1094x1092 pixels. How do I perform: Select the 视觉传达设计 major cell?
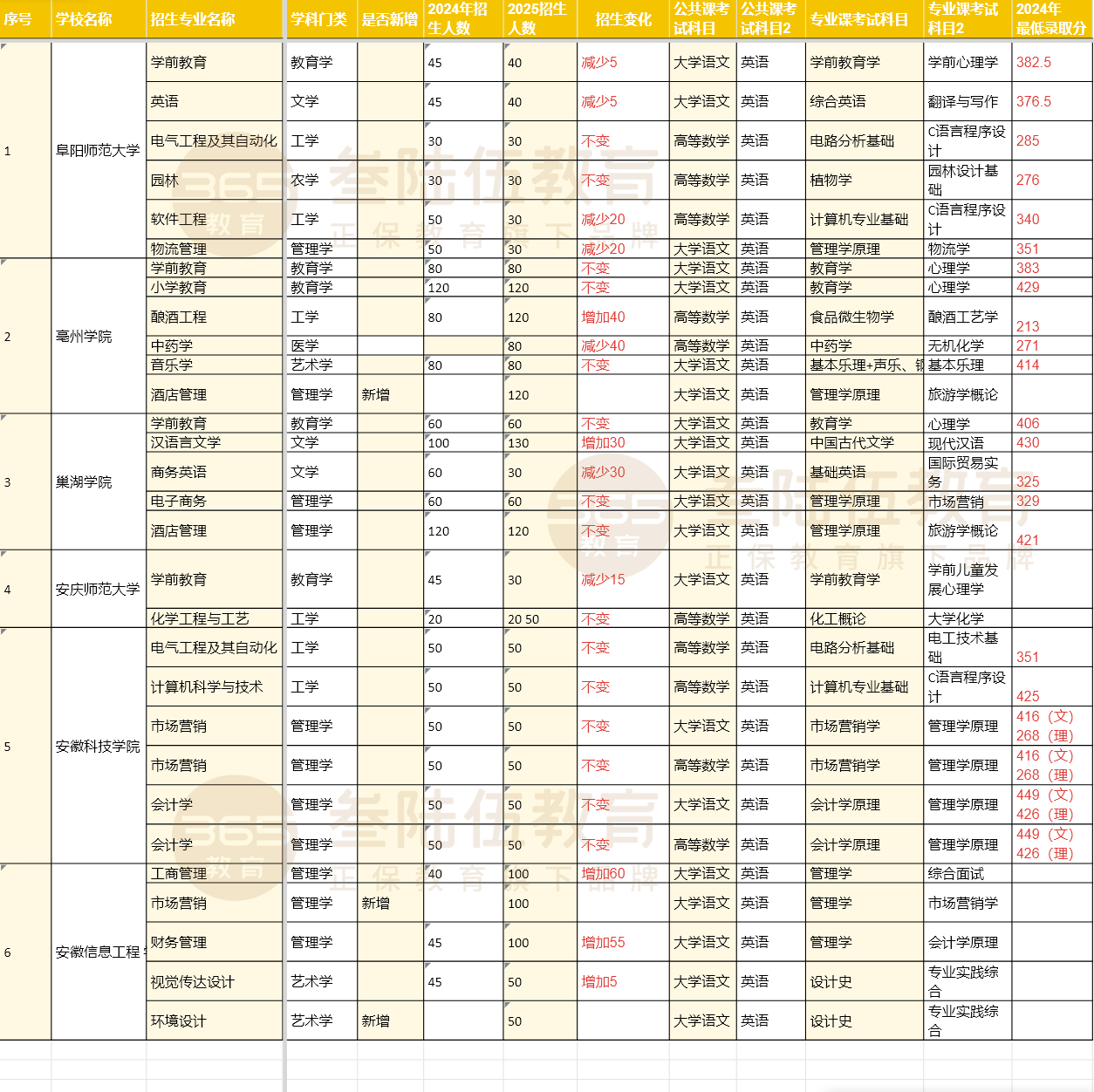coord(215,981)
